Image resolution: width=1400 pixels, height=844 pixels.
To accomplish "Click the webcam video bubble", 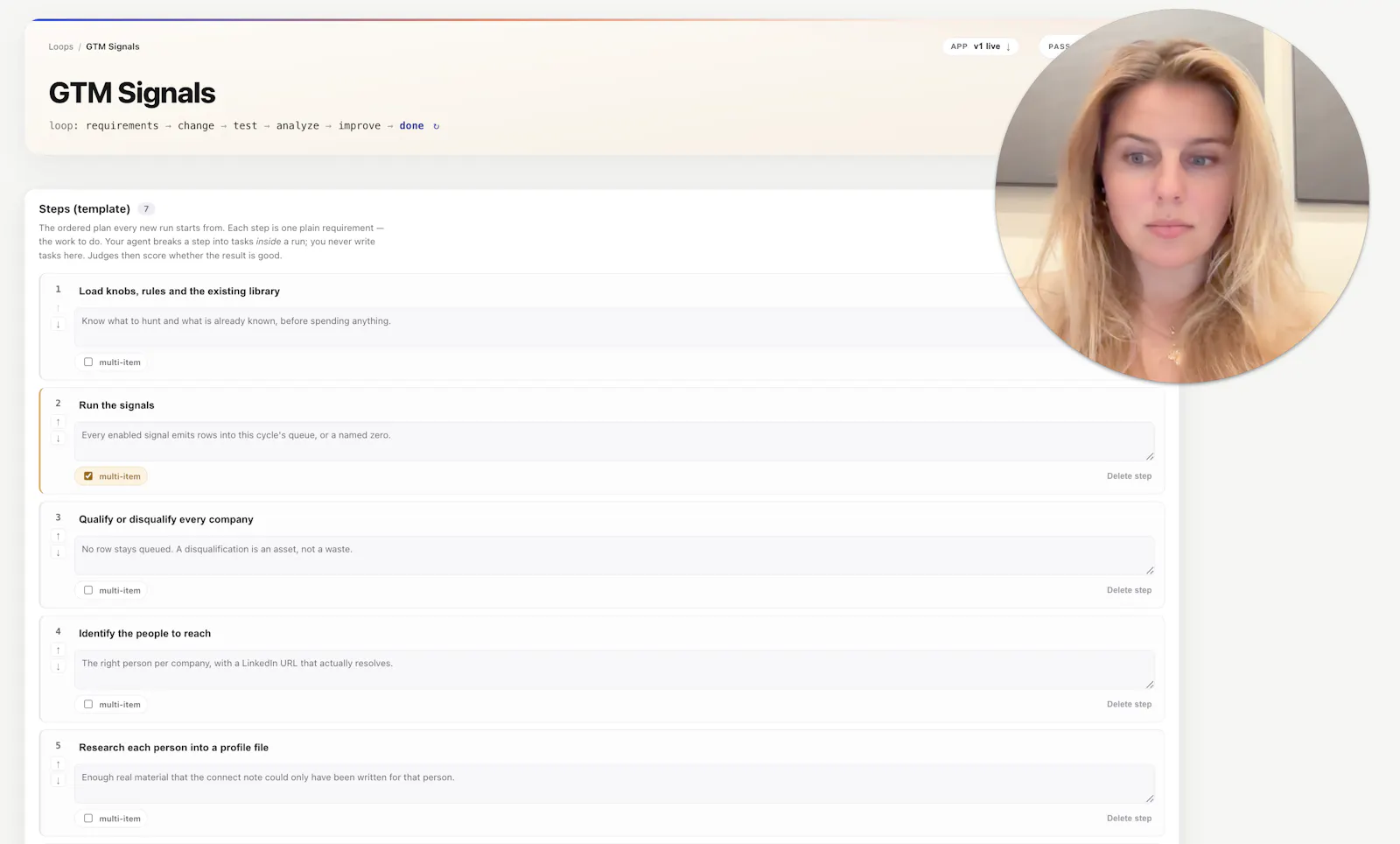I will [1182, 196].
